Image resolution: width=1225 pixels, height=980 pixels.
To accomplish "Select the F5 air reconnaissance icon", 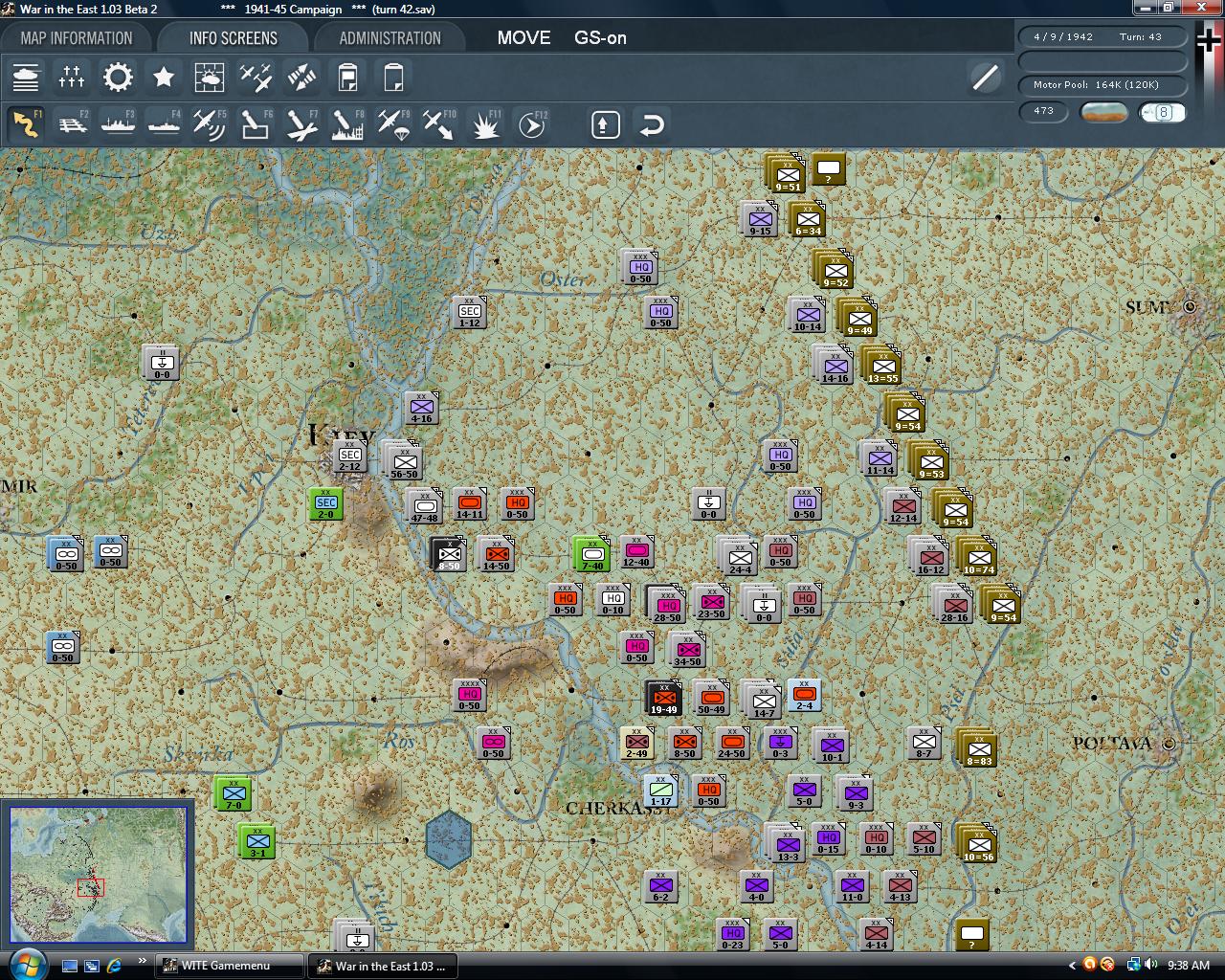I will 210,123.
